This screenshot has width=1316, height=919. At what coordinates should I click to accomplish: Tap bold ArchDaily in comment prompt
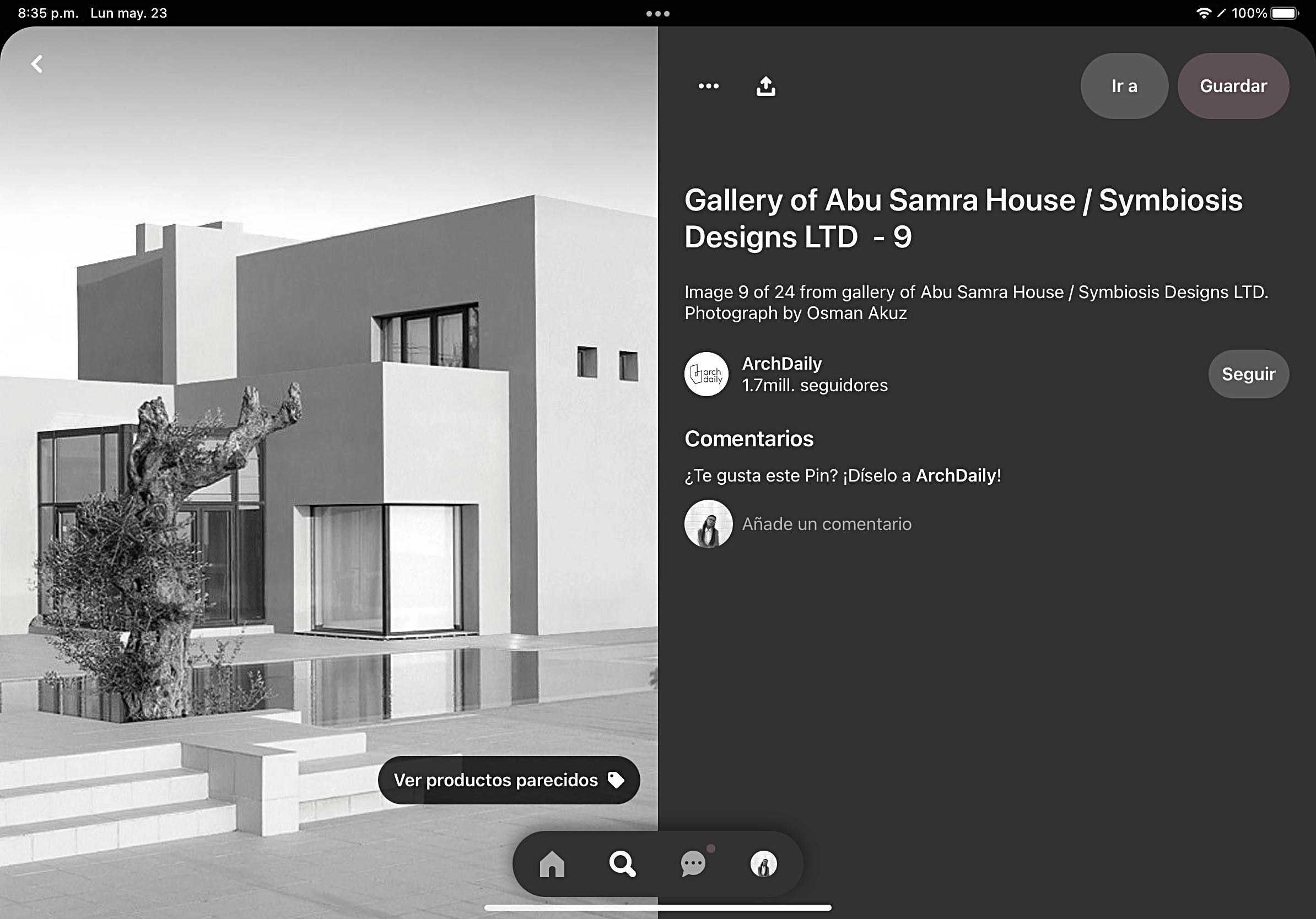coord(956,475)
